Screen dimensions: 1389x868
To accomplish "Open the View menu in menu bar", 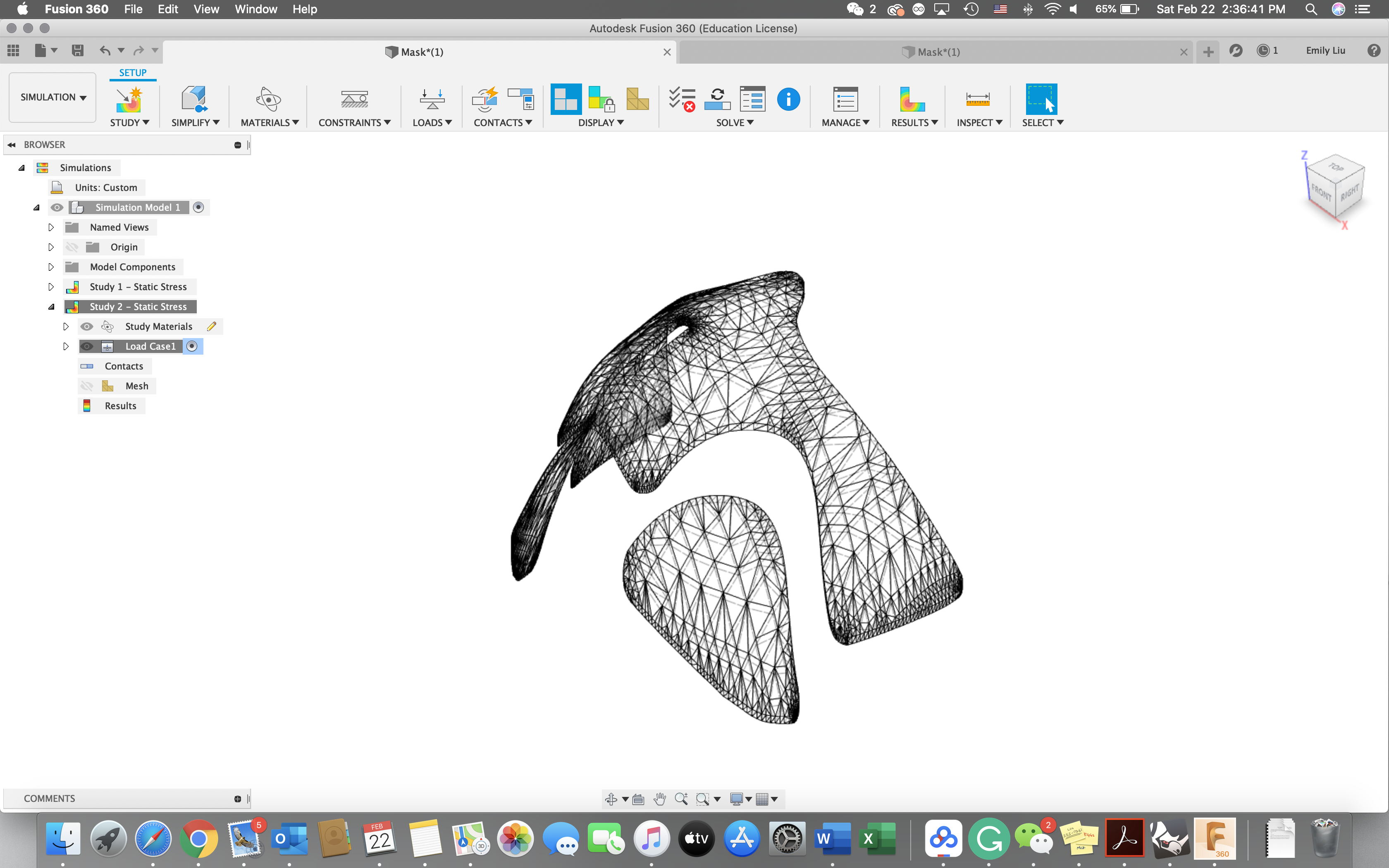I will 206,9.
